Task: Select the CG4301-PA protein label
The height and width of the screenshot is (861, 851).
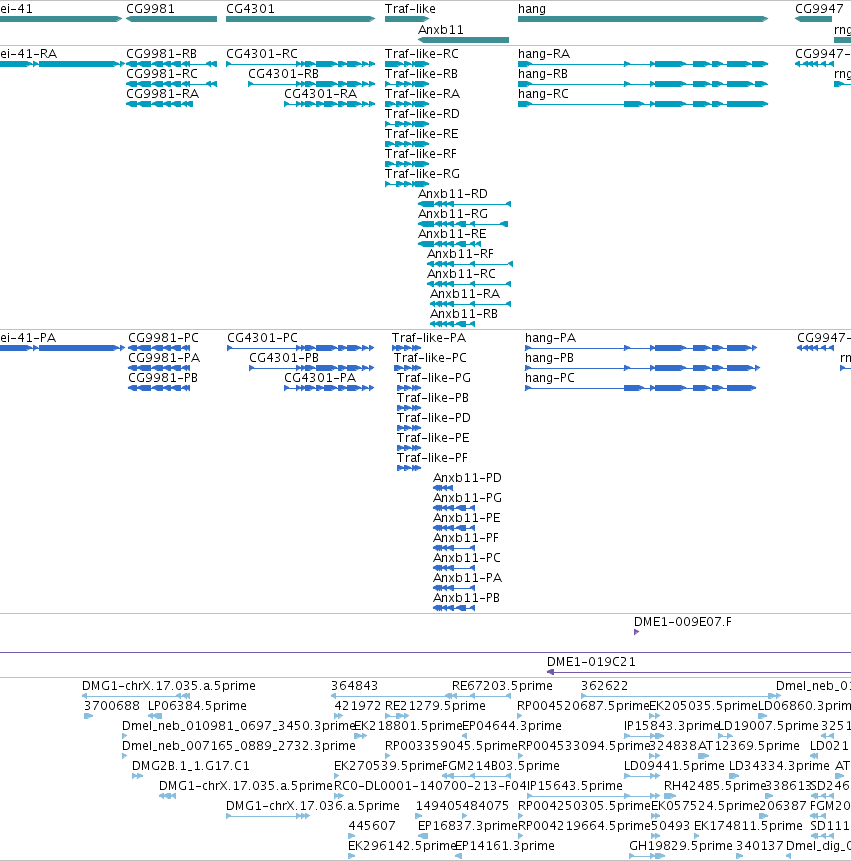Action: coord(320,378)
